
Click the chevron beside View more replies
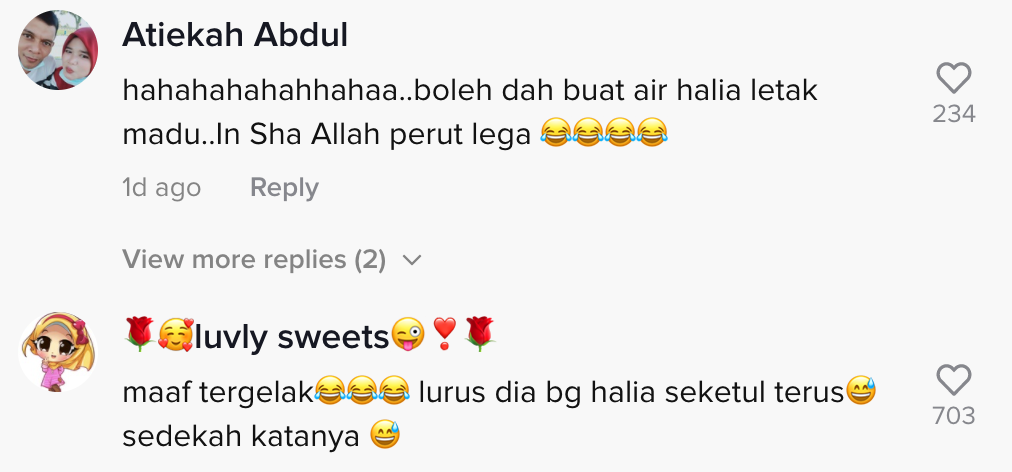tap(411, 260)
